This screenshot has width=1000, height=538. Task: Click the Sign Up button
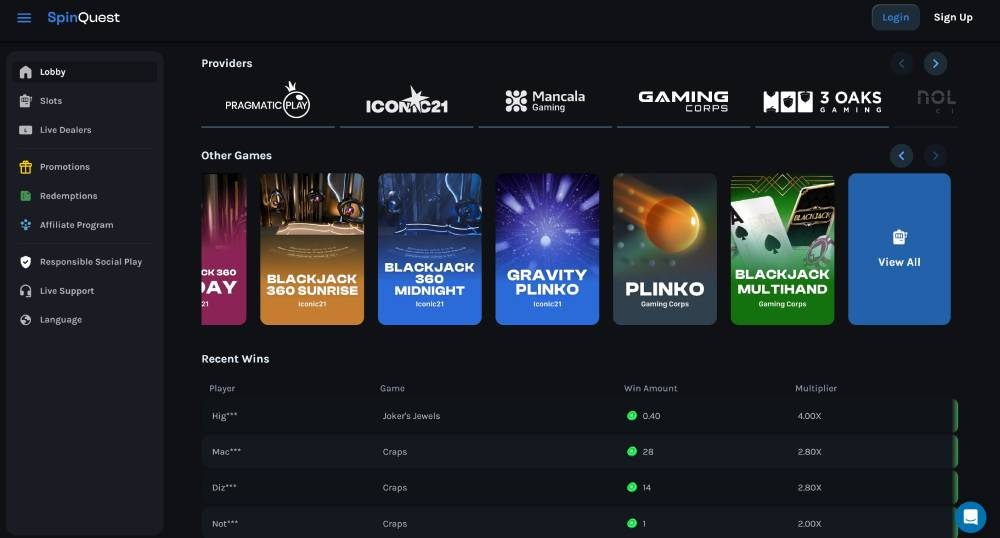pyautogui.click(x=953, y=17)
